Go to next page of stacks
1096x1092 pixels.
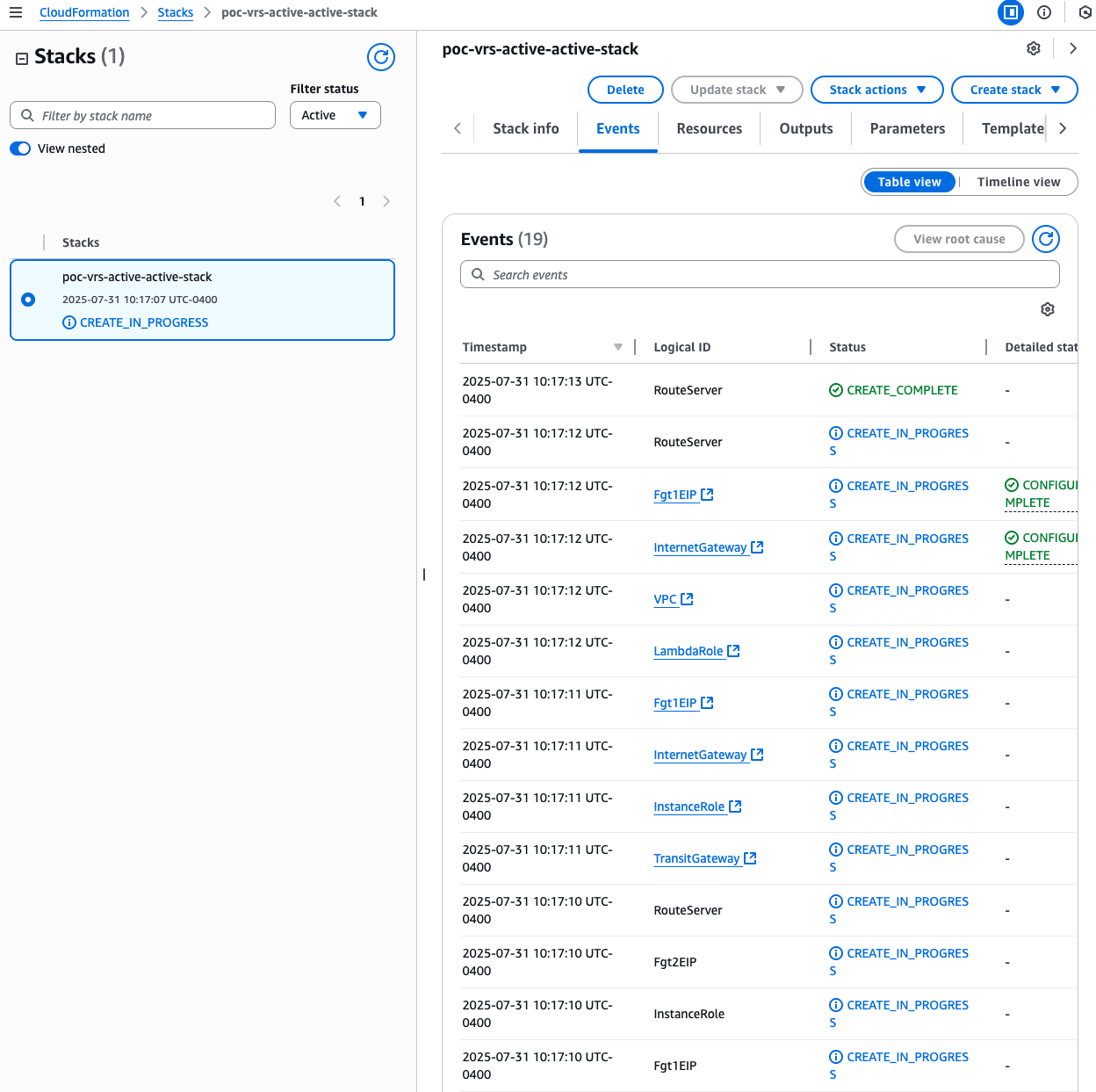(x=386, y=201)
